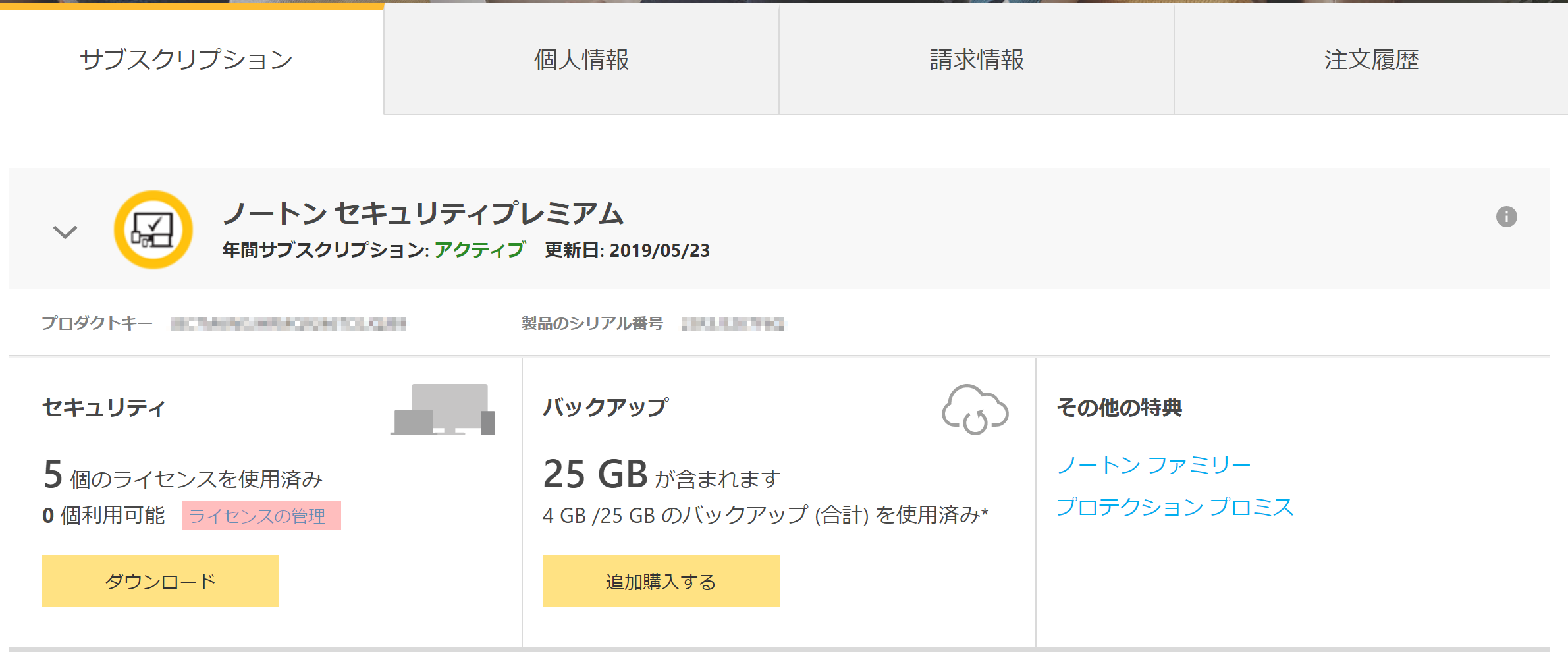Click the アクティブ status text

click(479, 250)
